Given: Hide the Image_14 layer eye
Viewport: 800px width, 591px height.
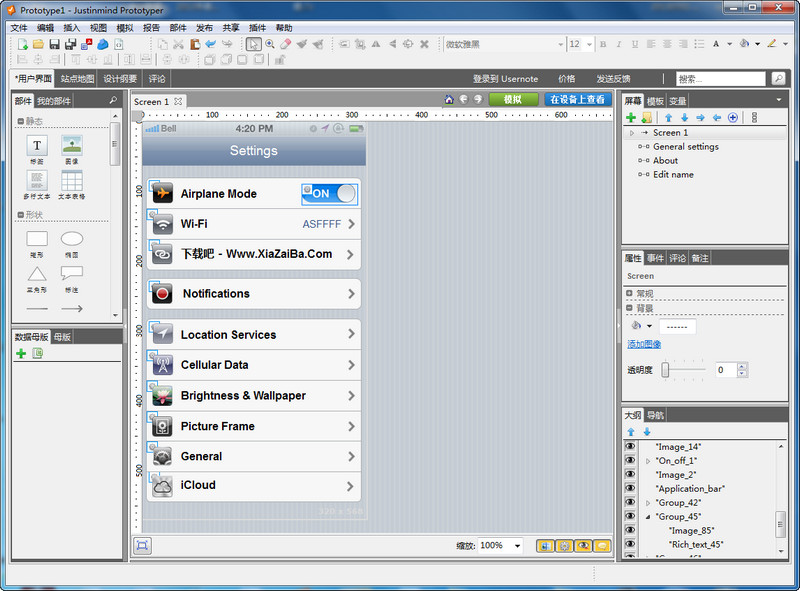Looking at the screenshot, I should (630, 447).
